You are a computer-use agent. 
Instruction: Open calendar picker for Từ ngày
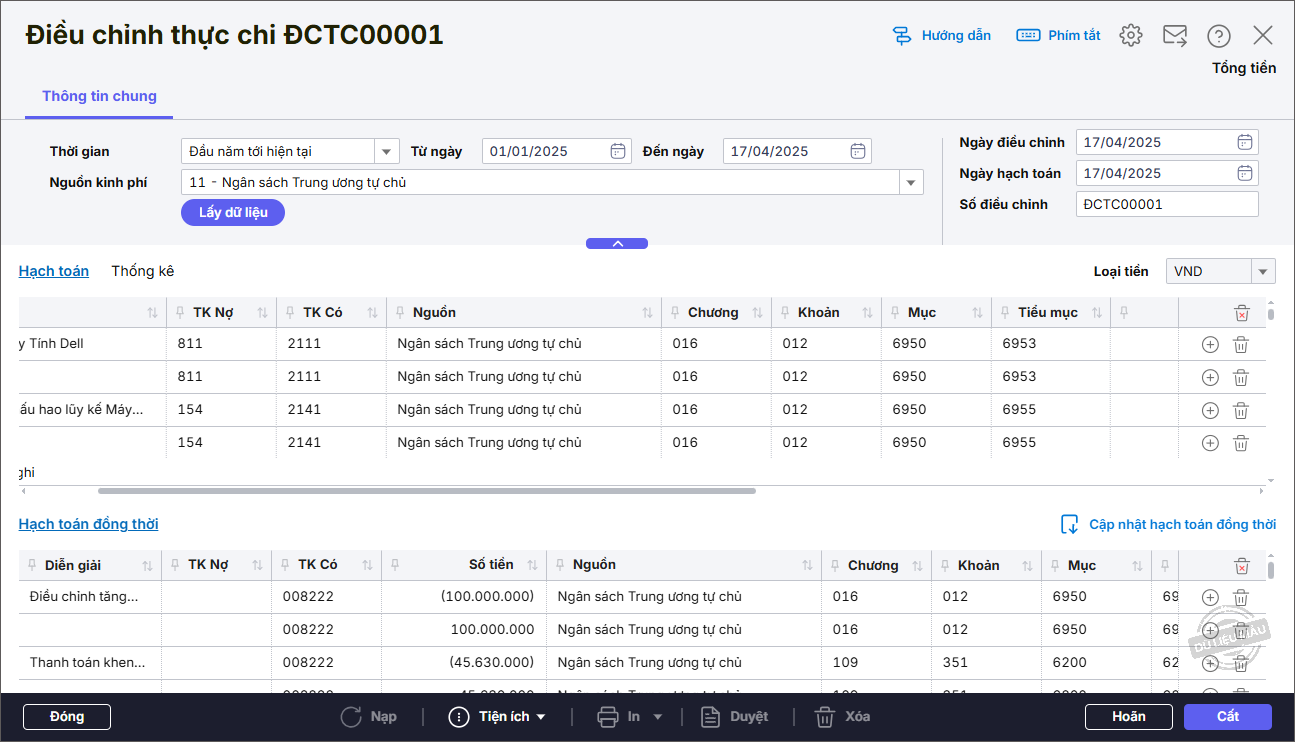(x=618, y=151)
